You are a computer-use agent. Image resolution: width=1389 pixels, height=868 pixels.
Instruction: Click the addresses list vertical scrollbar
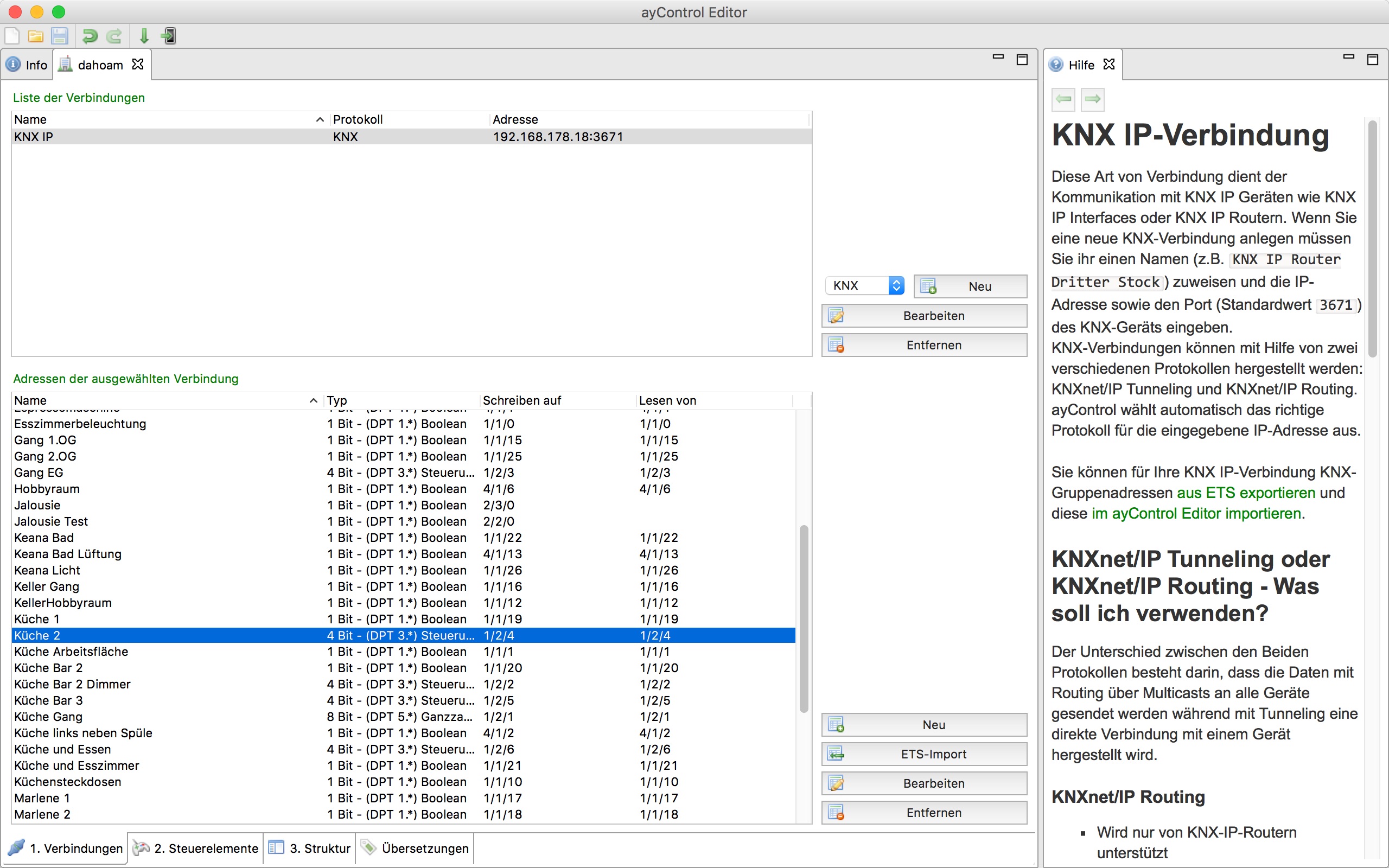(804, 618)
